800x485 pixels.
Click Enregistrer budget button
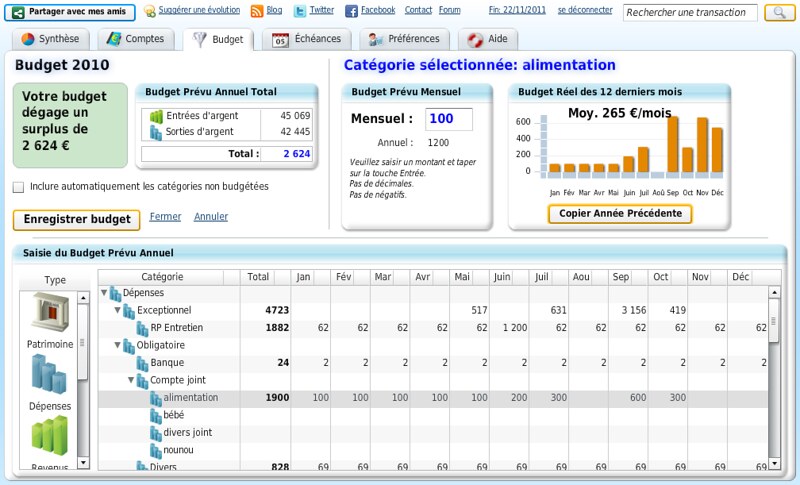point(76,220)
